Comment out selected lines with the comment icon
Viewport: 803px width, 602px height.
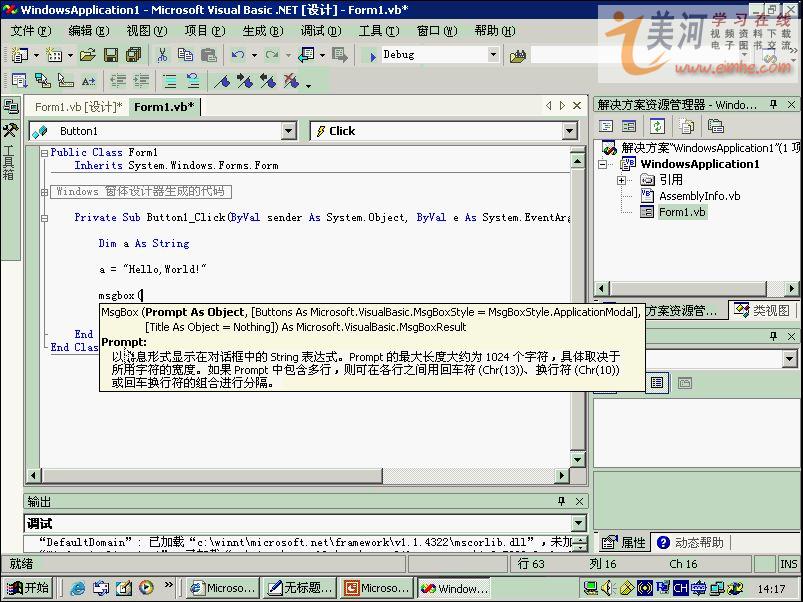(x=170, y=80)
